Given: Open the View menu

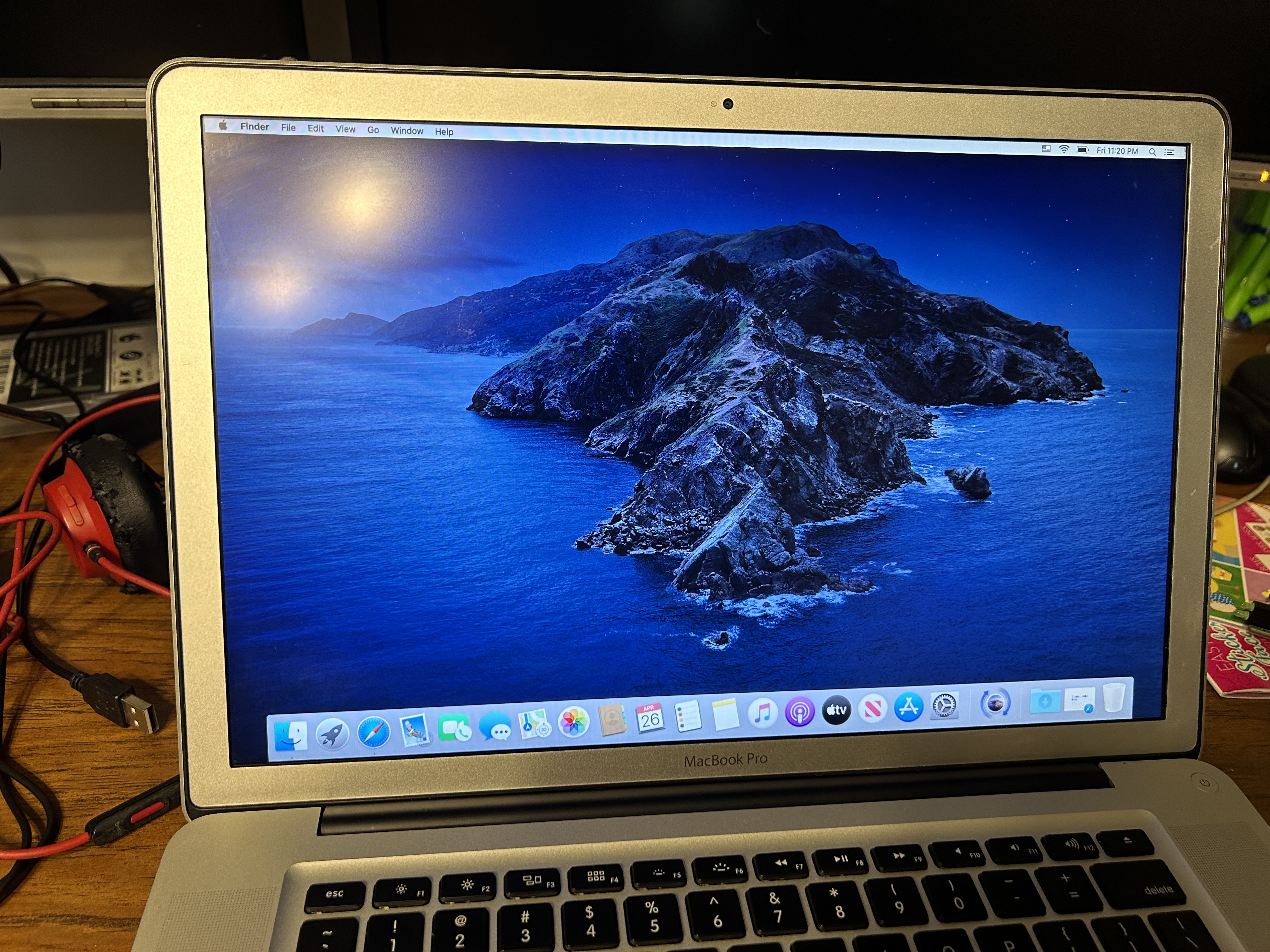Looking at the screenshot, I should click(x=346, y=129).
